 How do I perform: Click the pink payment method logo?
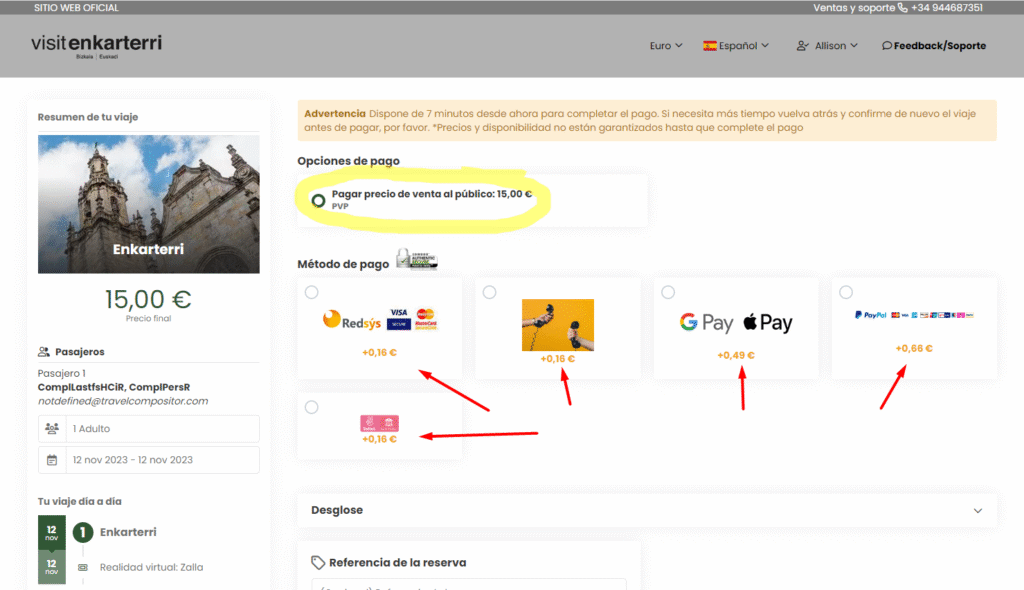pyautogui.click(x=380, y=423)
